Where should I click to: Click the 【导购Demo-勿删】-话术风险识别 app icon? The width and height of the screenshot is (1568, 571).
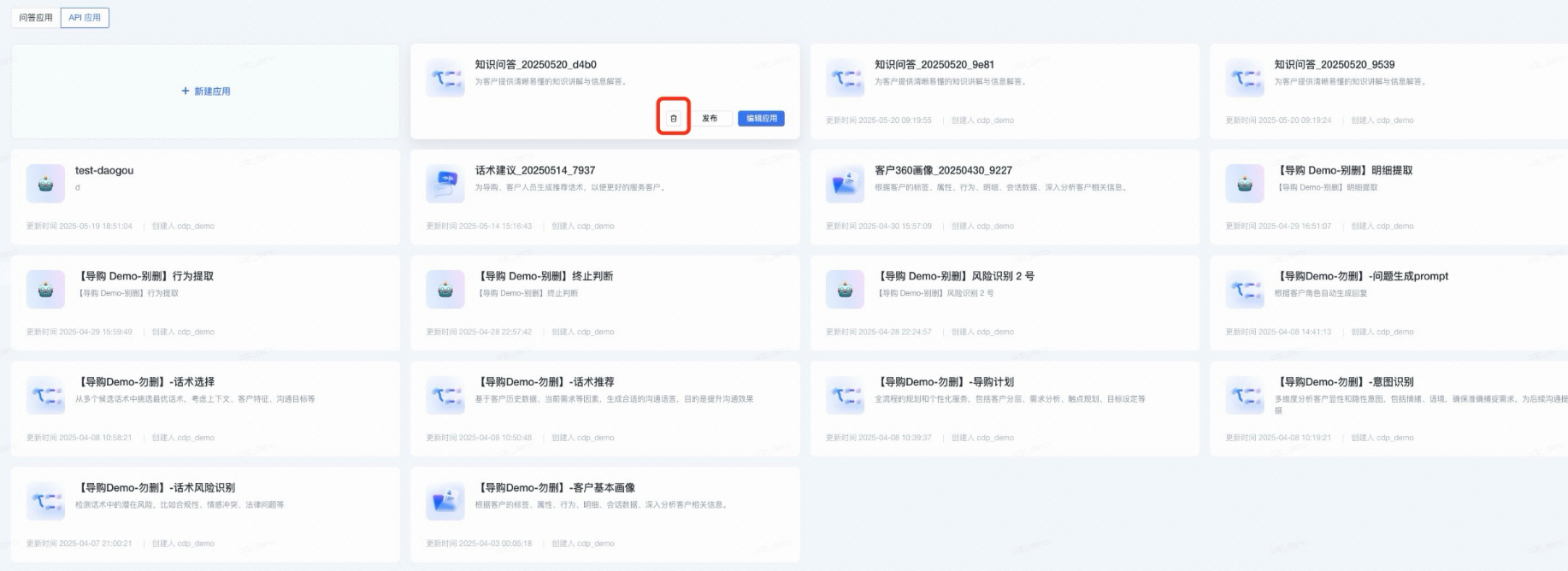[x=45, y=502]
